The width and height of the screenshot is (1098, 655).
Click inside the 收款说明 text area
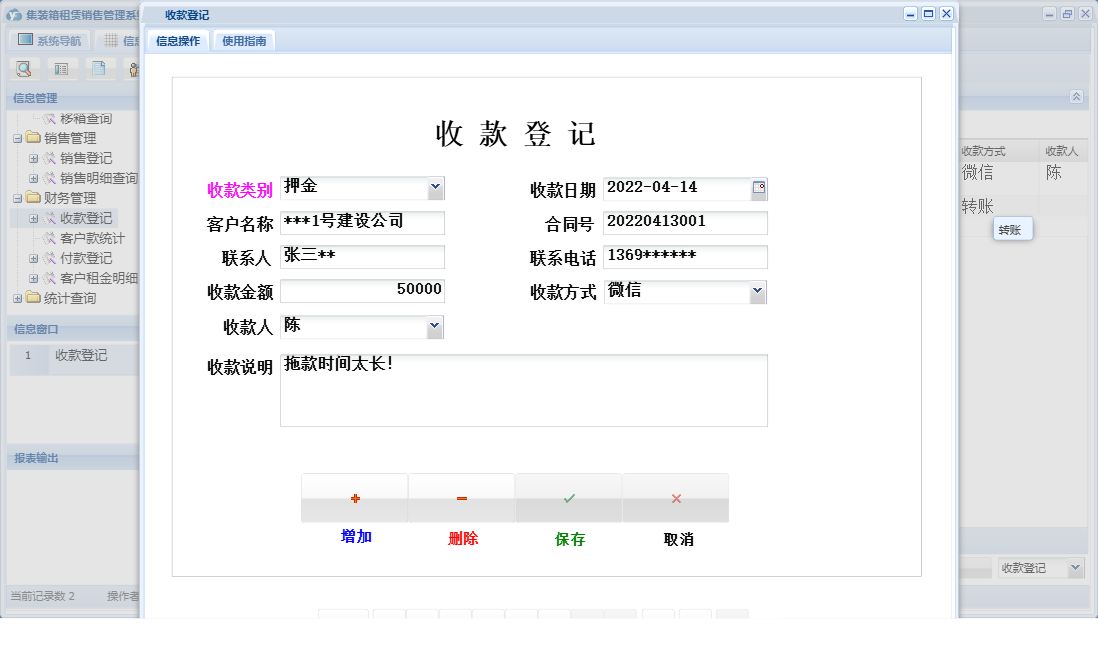[x=520, y=390]
